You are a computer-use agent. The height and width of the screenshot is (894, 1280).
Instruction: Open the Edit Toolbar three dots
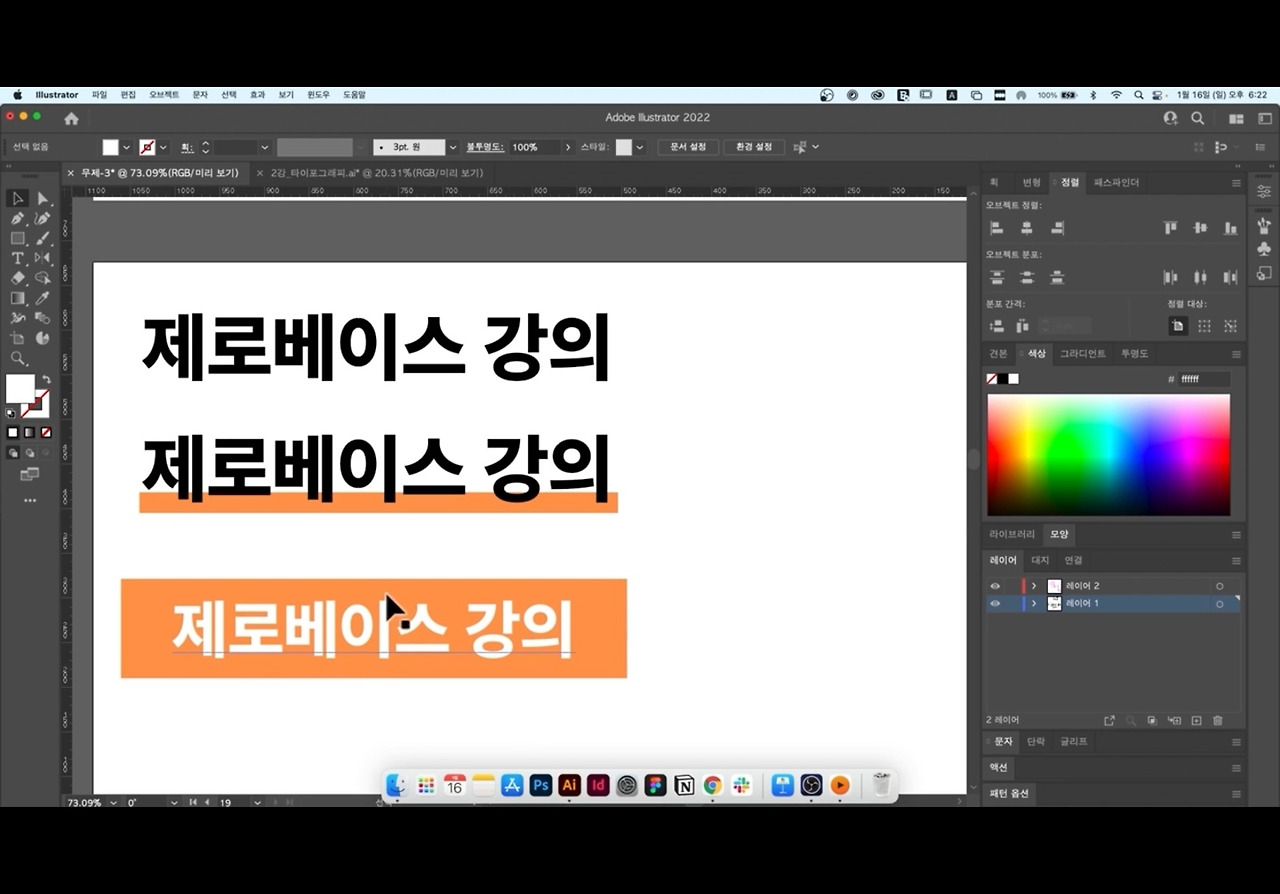coord(29,500)
